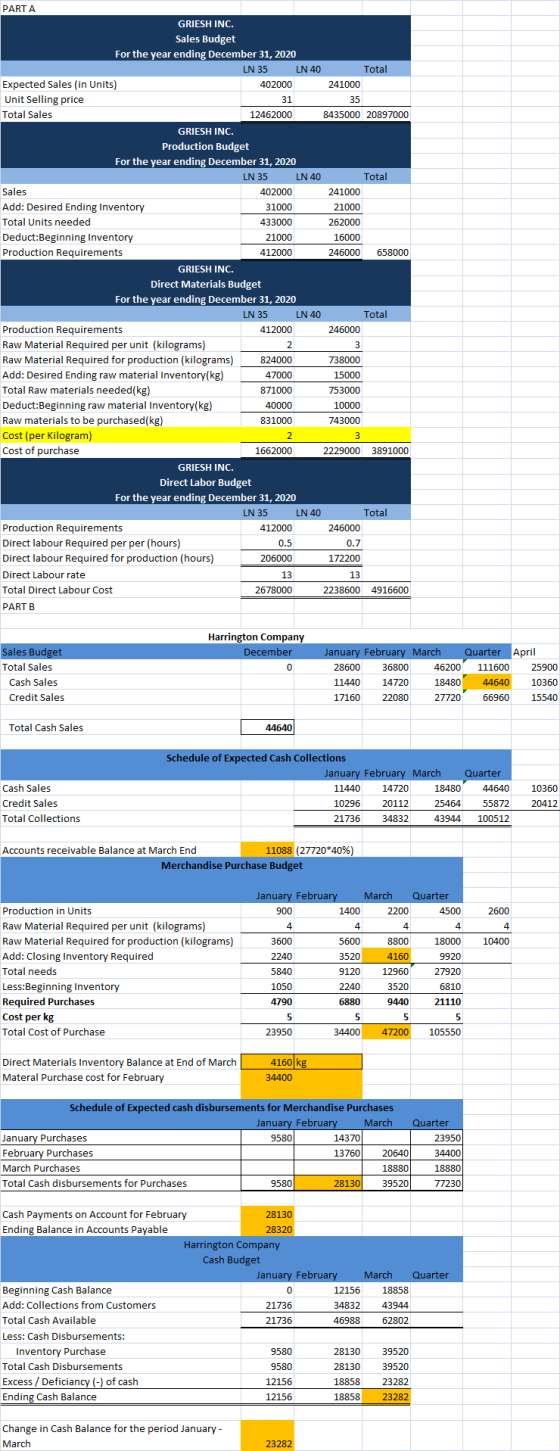
Task: Select the 'Materal Purchase cost for February' label
Action: pyautogui.click(x=76, y=1077)
